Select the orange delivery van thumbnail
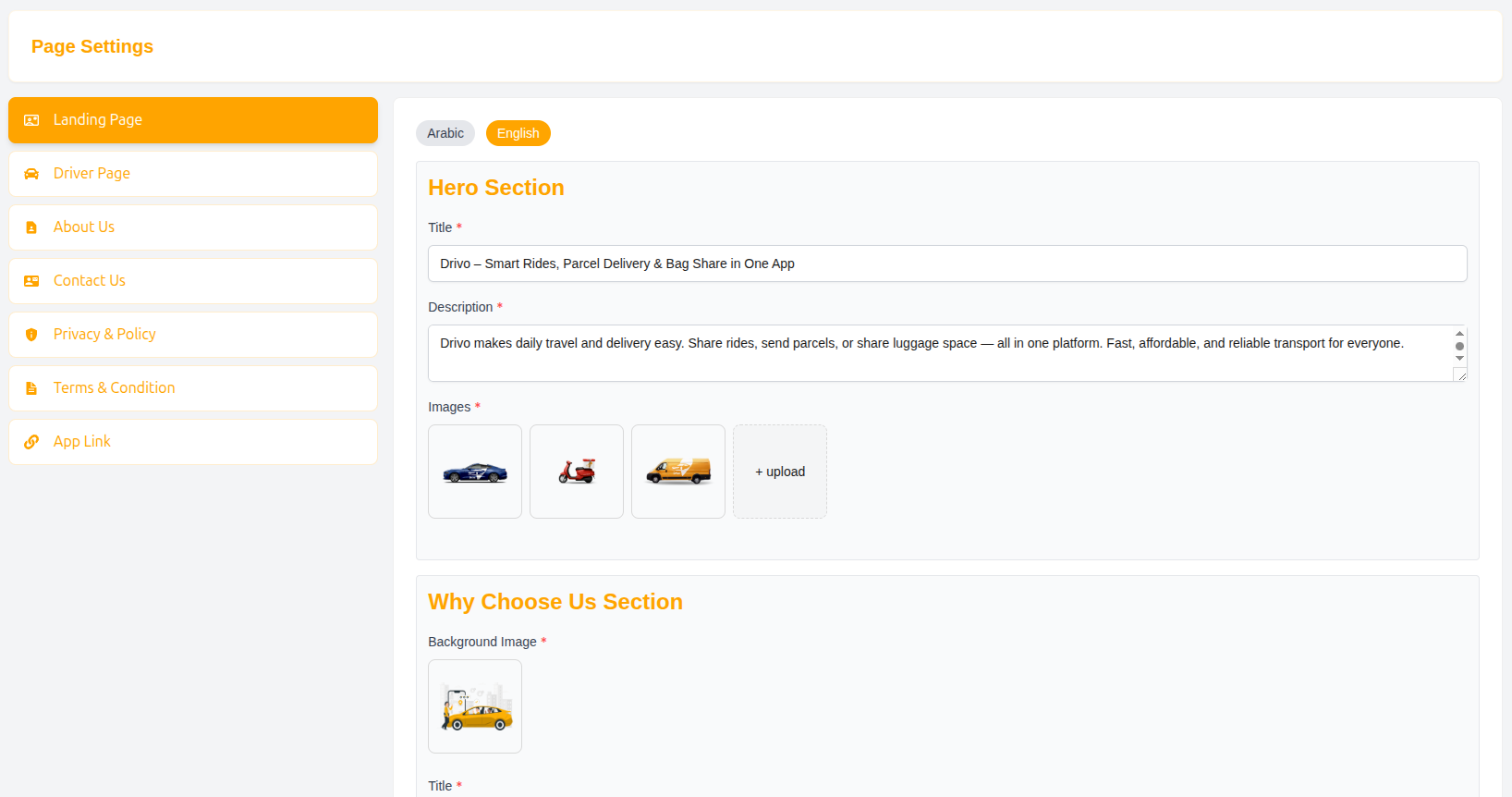Image resolution: width=1512 pixels, height=797 pixels. [x=678, y=472]
